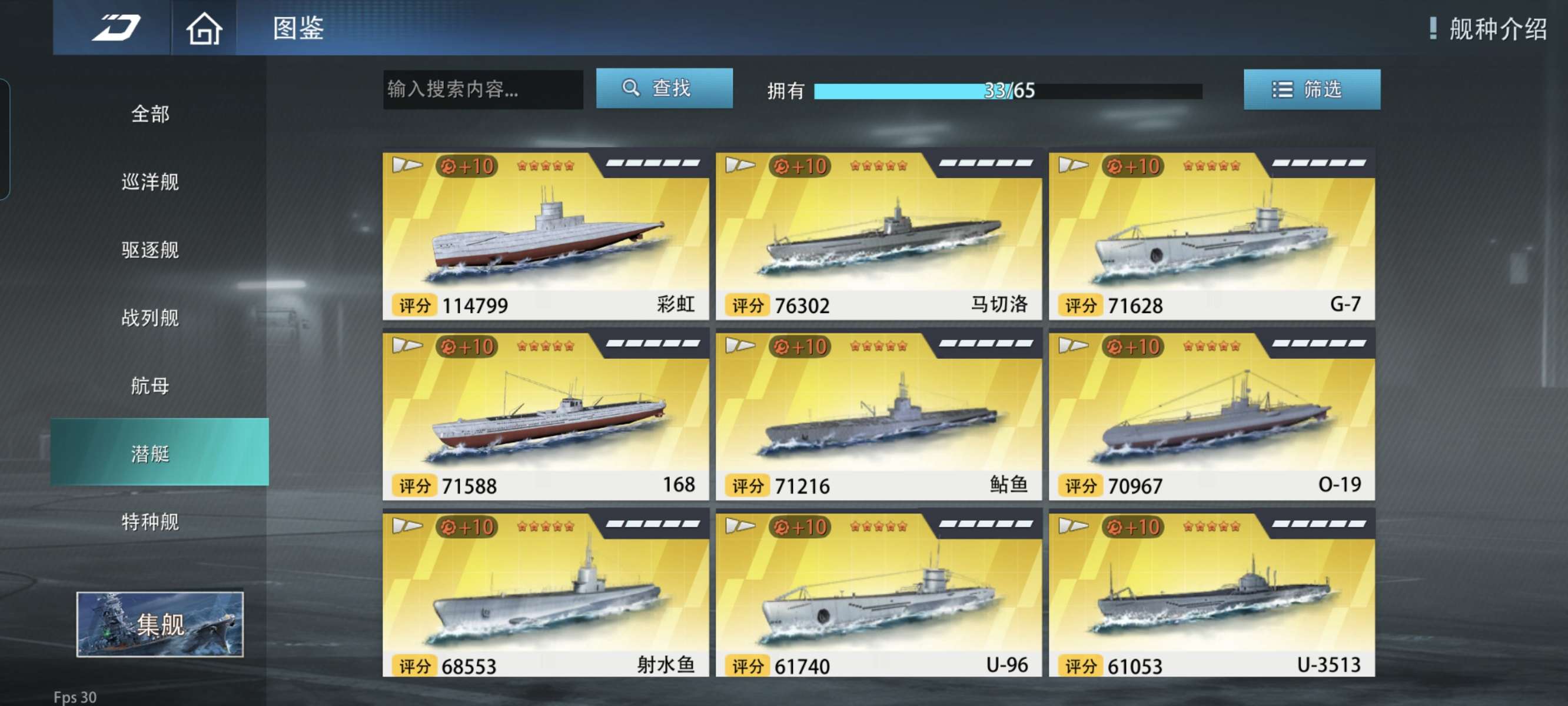Click the 拥有 33/65 progress bar
Image resolution: width=1568 pixels, height=706 pixels.
[1008, 91]
